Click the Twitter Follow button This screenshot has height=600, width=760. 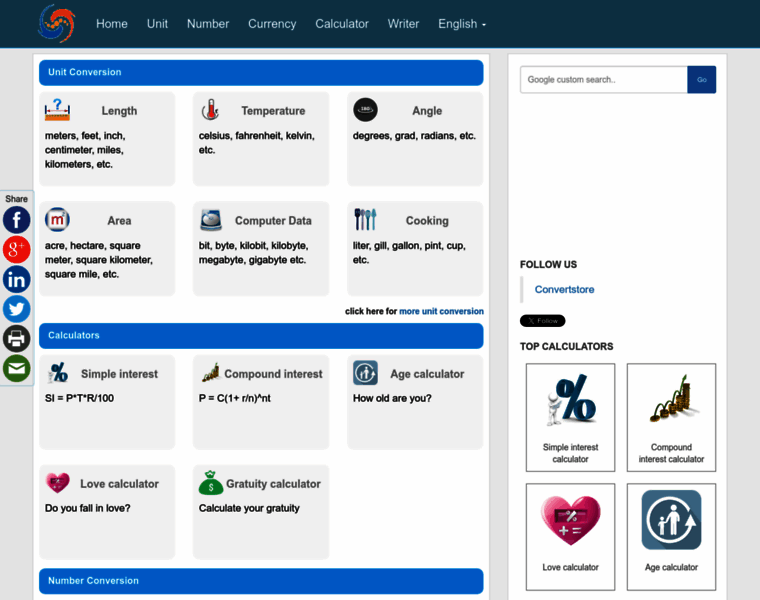click(x=542, y=321)
